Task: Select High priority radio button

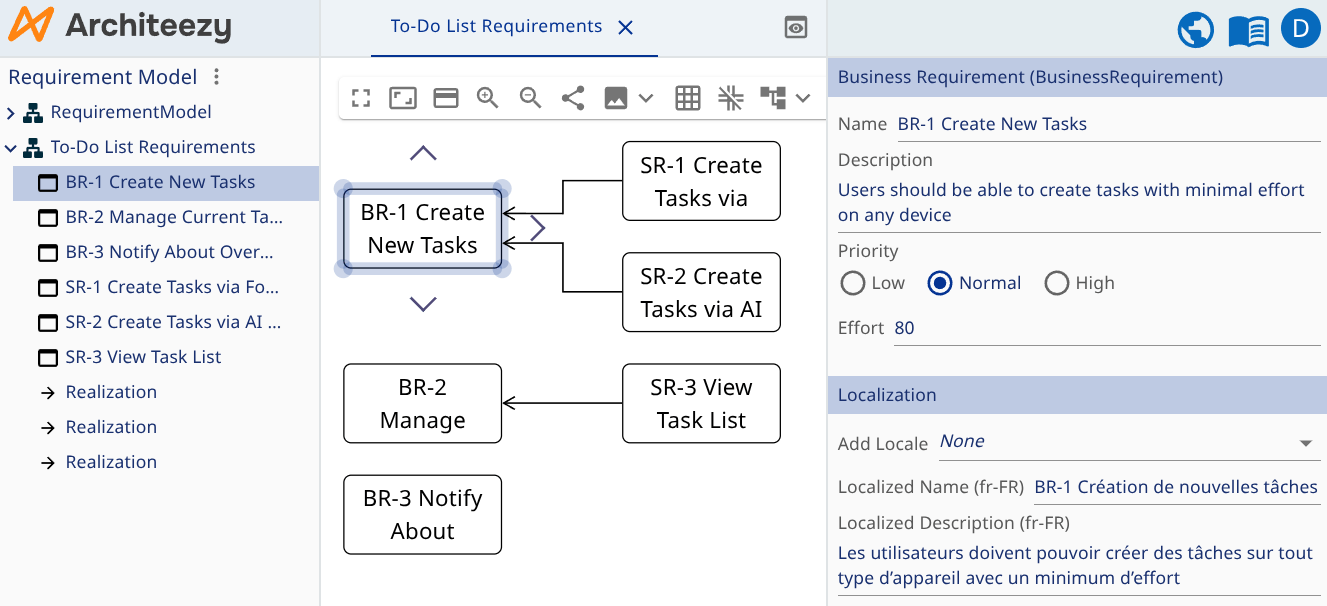Action: (1056, 284)
